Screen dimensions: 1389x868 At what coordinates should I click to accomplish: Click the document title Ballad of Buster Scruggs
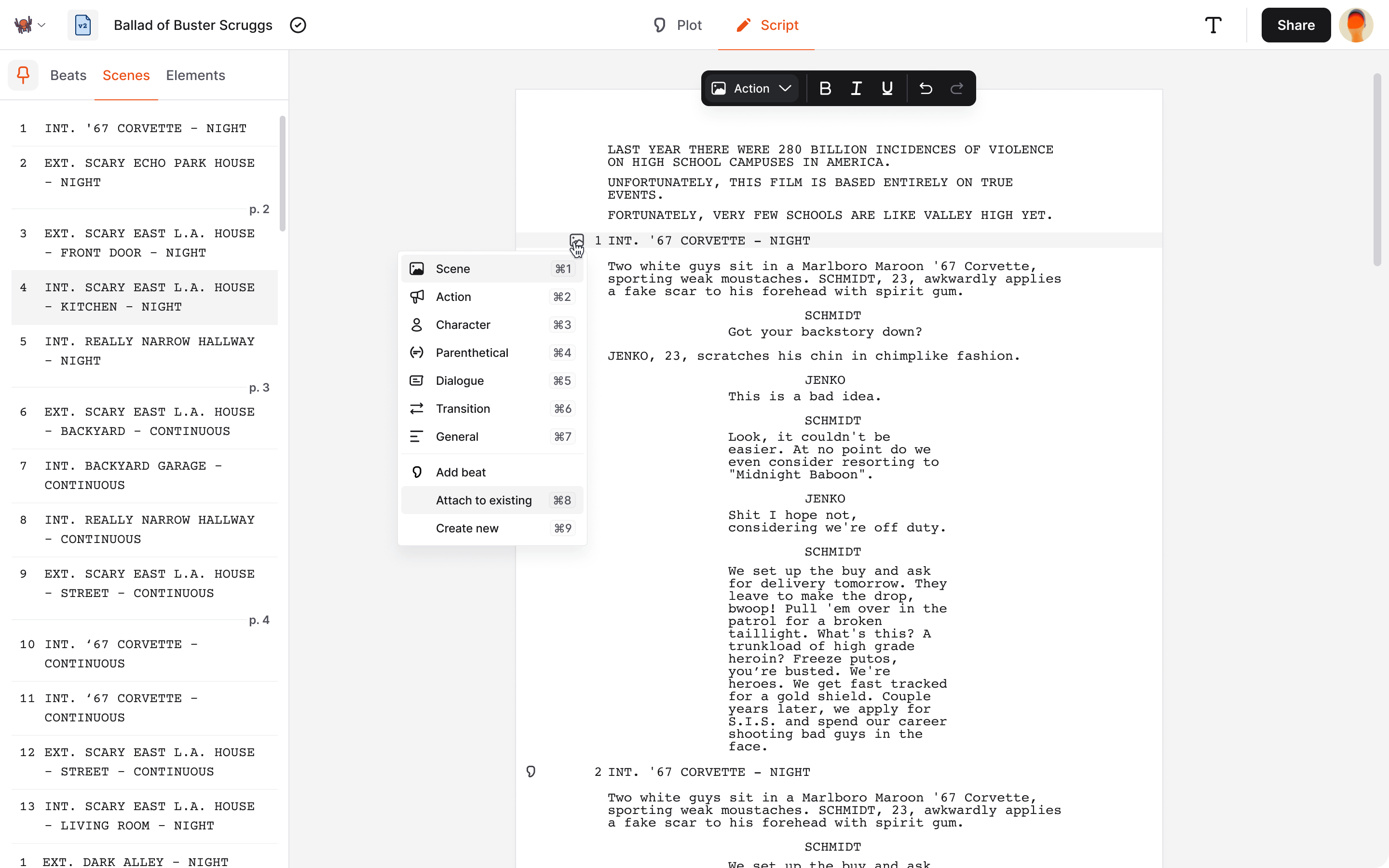[x=193, y=25]
